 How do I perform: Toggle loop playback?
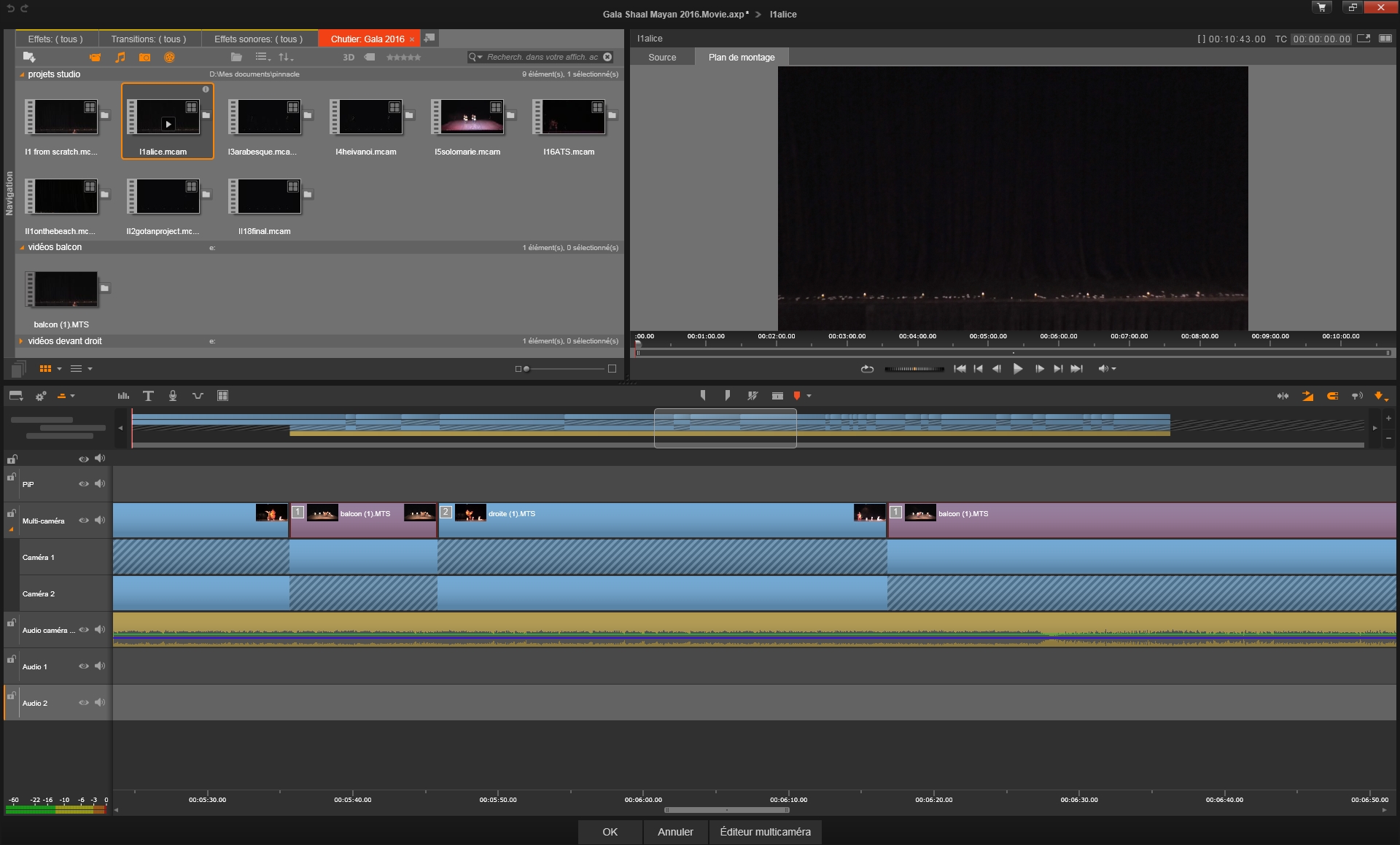[x=867, y=369]
